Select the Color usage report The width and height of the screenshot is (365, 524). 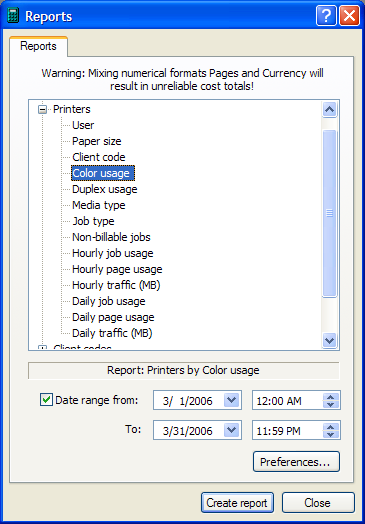point(103,173)
